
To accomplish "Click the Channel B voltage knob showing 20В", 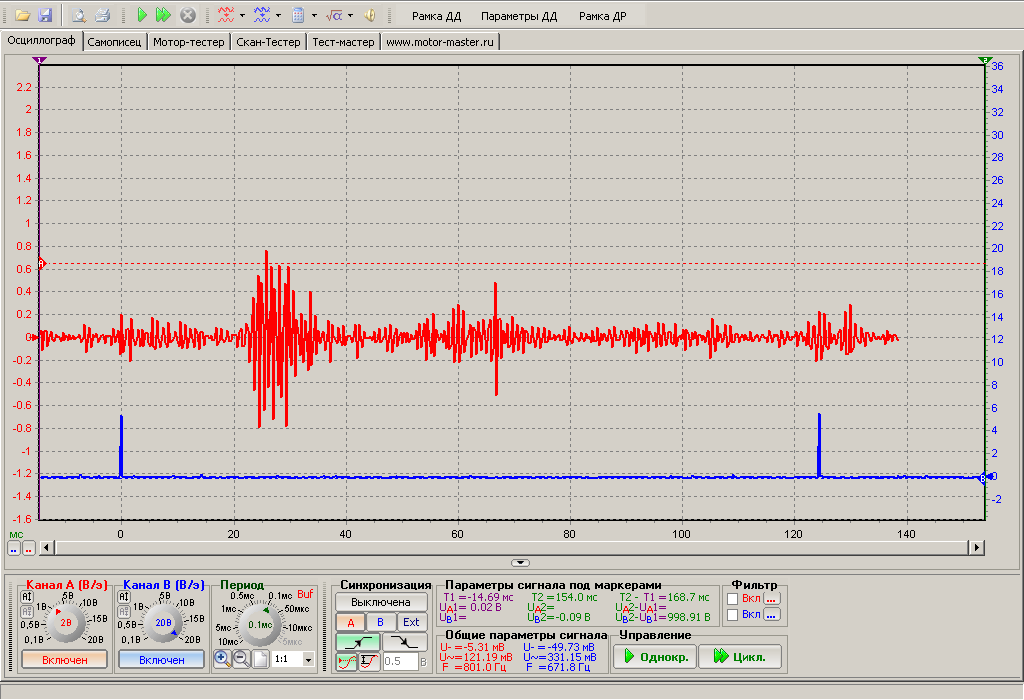I will 163,622.
